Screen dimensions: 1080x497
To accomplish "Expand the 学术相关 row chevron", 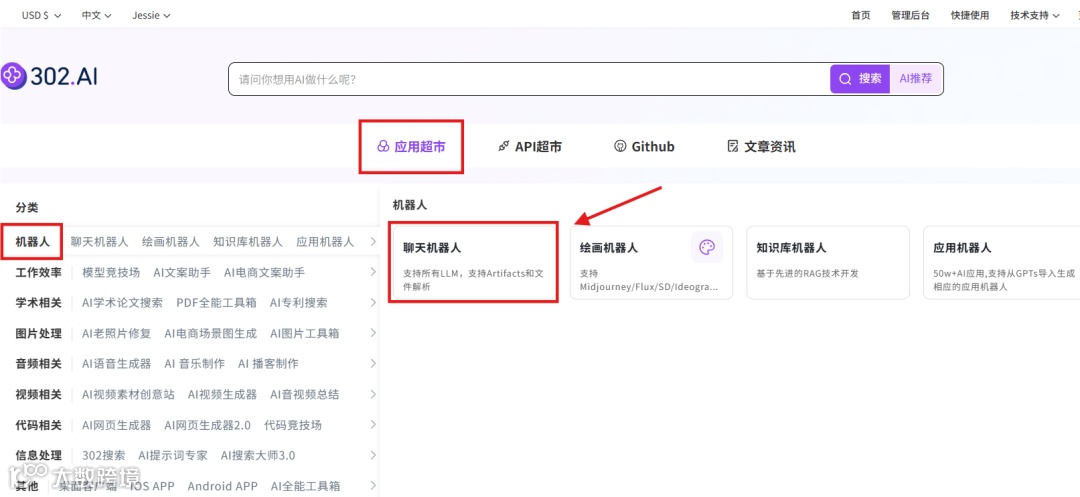I will tap(373, 302).
